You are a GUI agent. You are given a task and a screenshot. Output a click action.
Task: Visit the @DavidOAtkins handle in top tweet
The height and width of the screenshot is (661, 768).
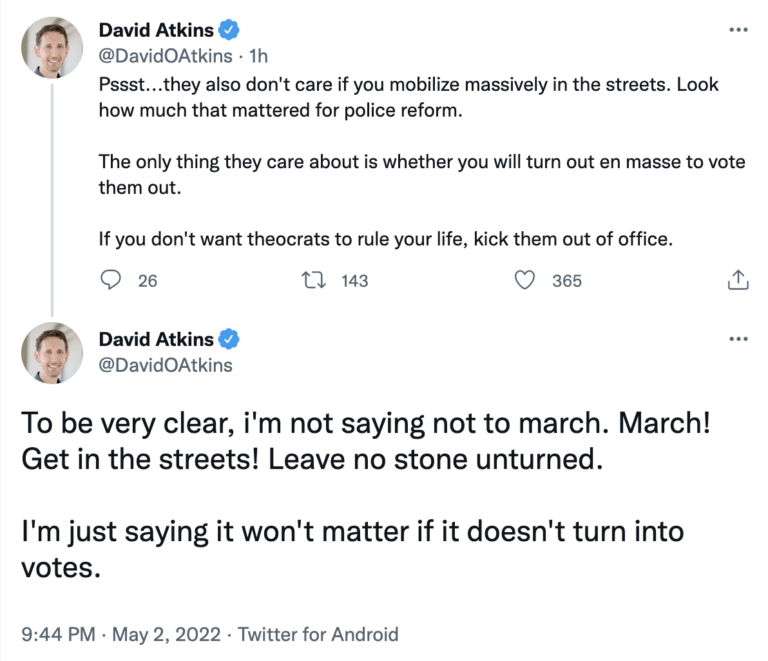click(165, 55)
